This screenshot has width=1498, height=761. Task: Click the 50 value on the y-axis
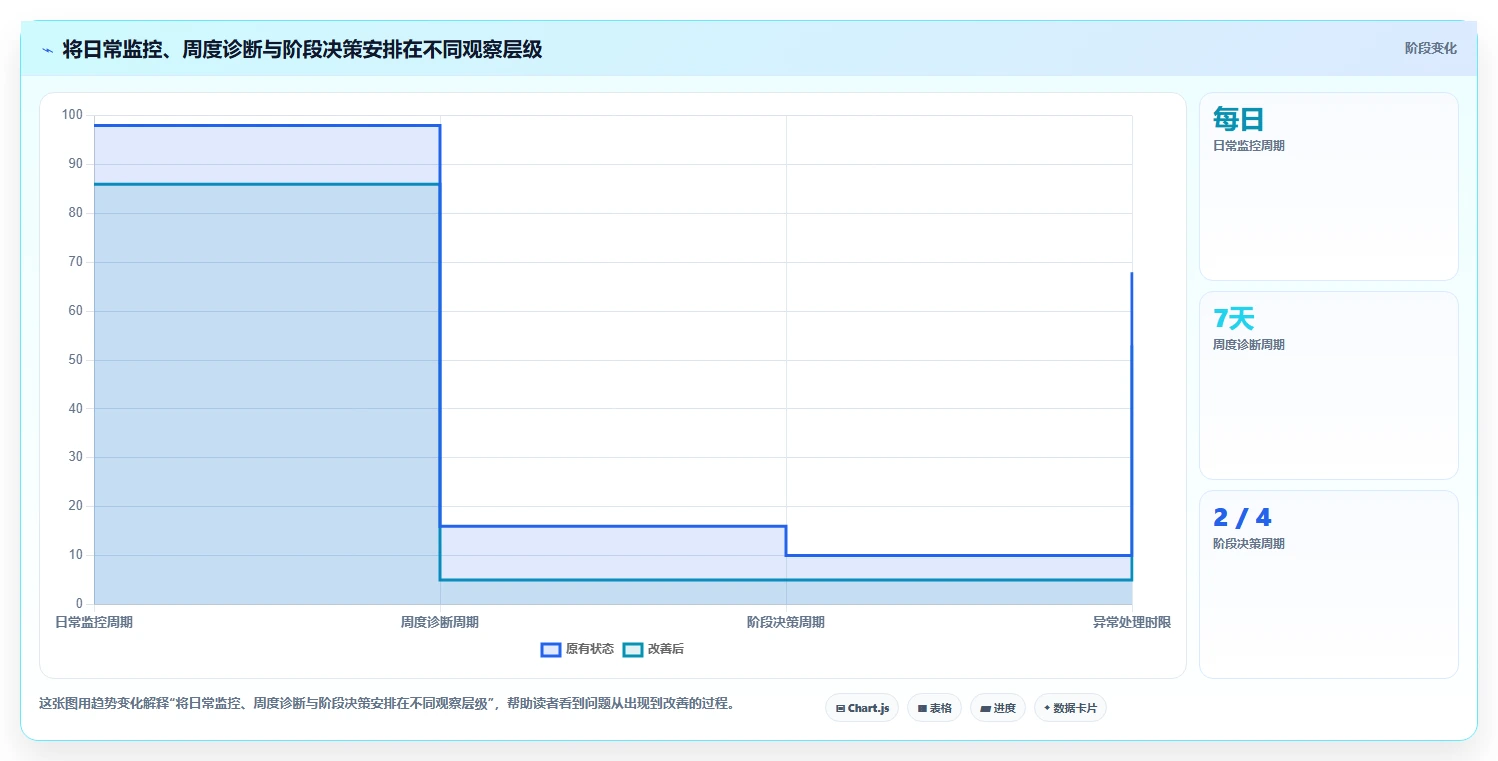[76, 360]
